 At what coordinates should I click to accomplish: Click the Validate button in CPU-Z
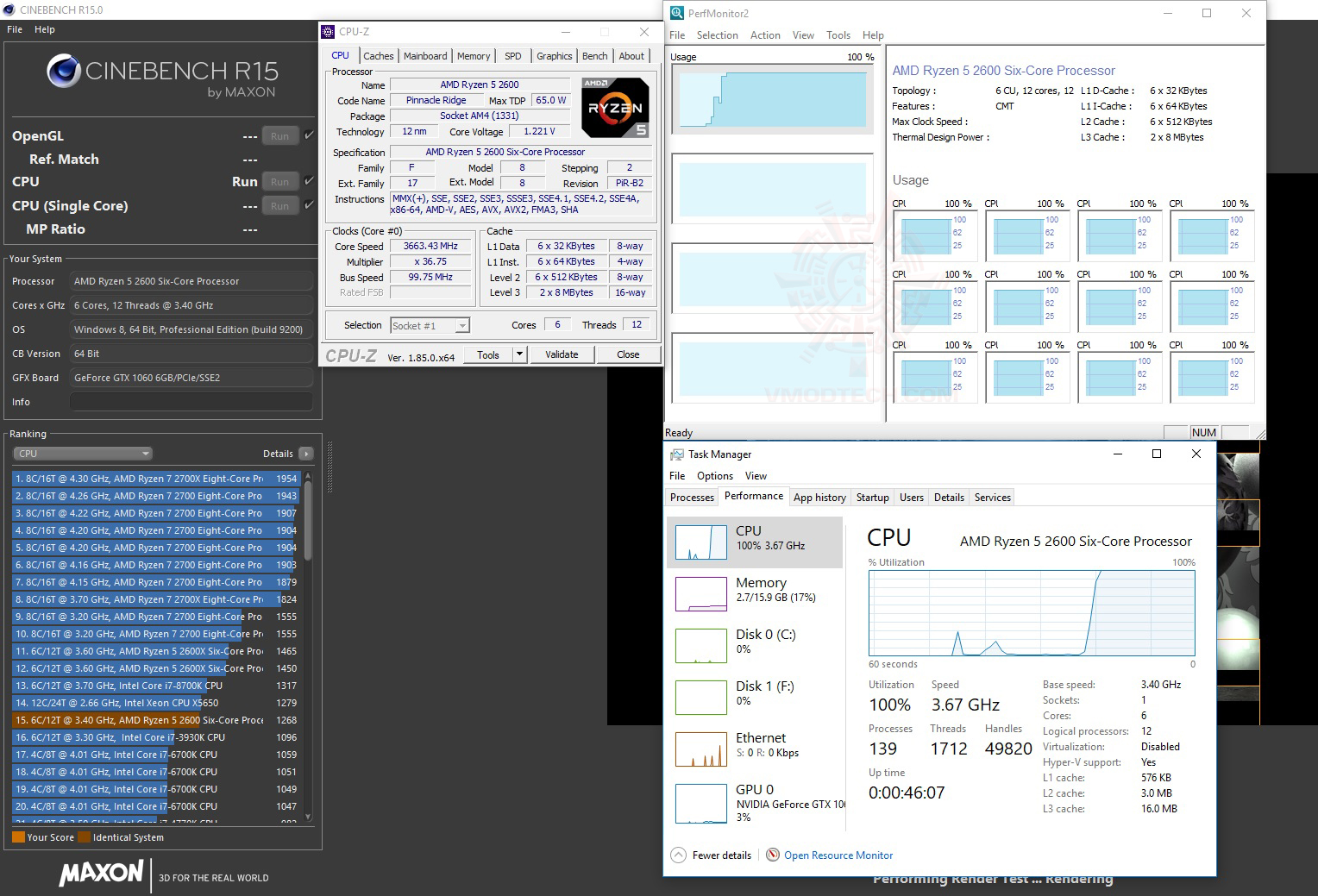pos(562,354)
